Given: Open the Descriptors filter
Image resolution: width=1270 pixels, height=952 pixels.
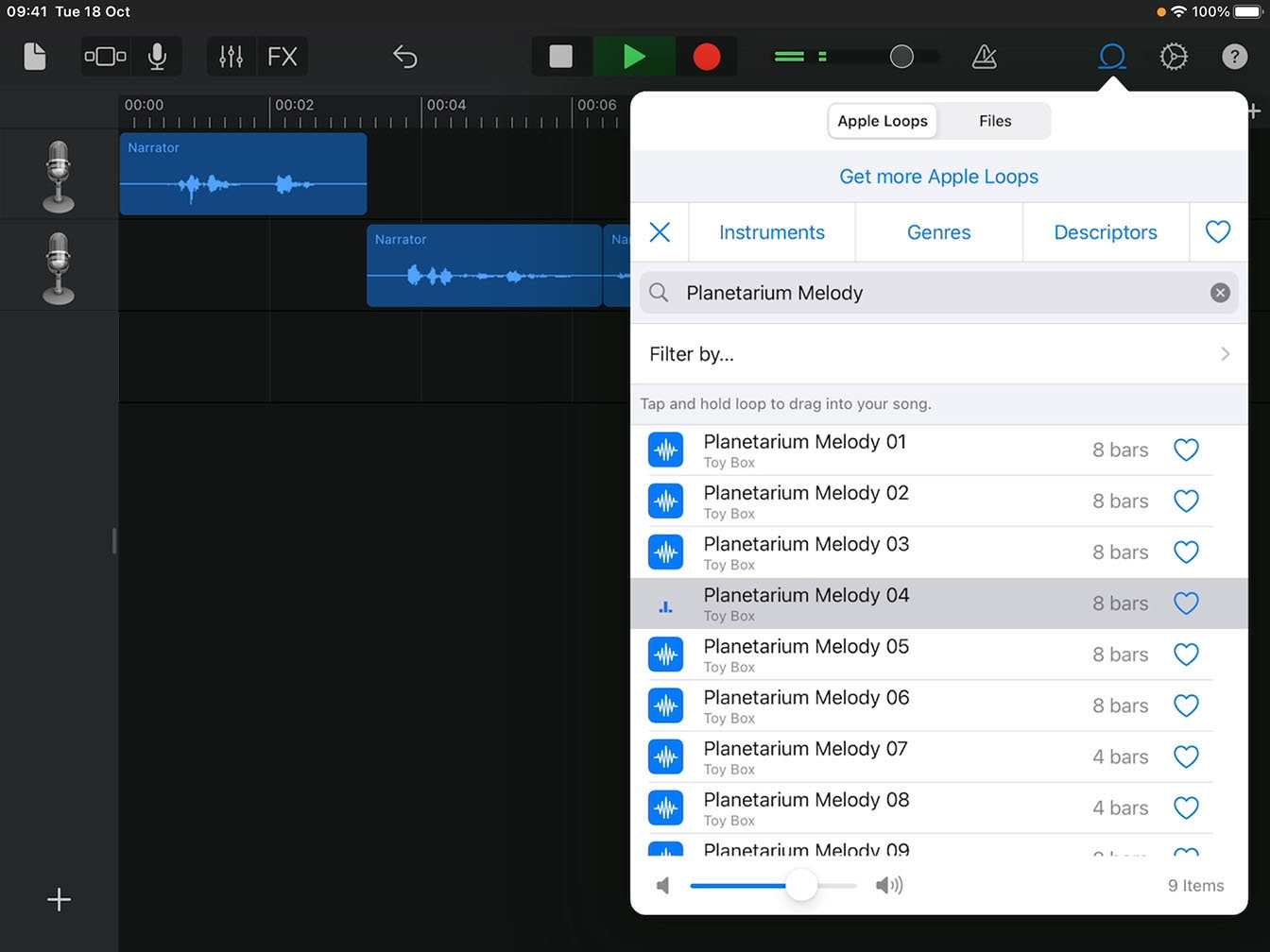Looking at the screenshot, I should pyautogui.click(x=1106, y=232).
